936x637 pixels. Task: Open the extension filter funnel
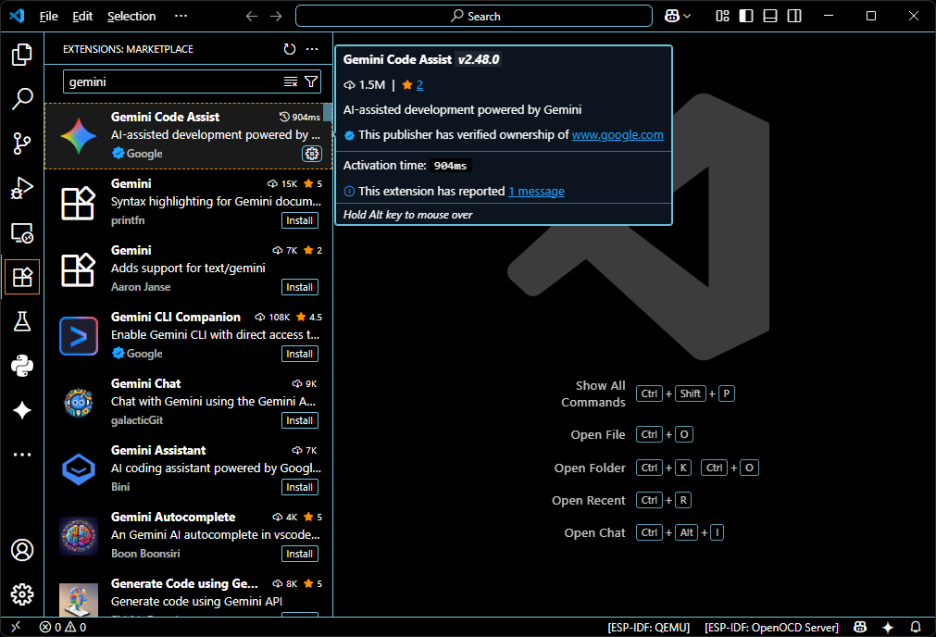coord(311,82)
